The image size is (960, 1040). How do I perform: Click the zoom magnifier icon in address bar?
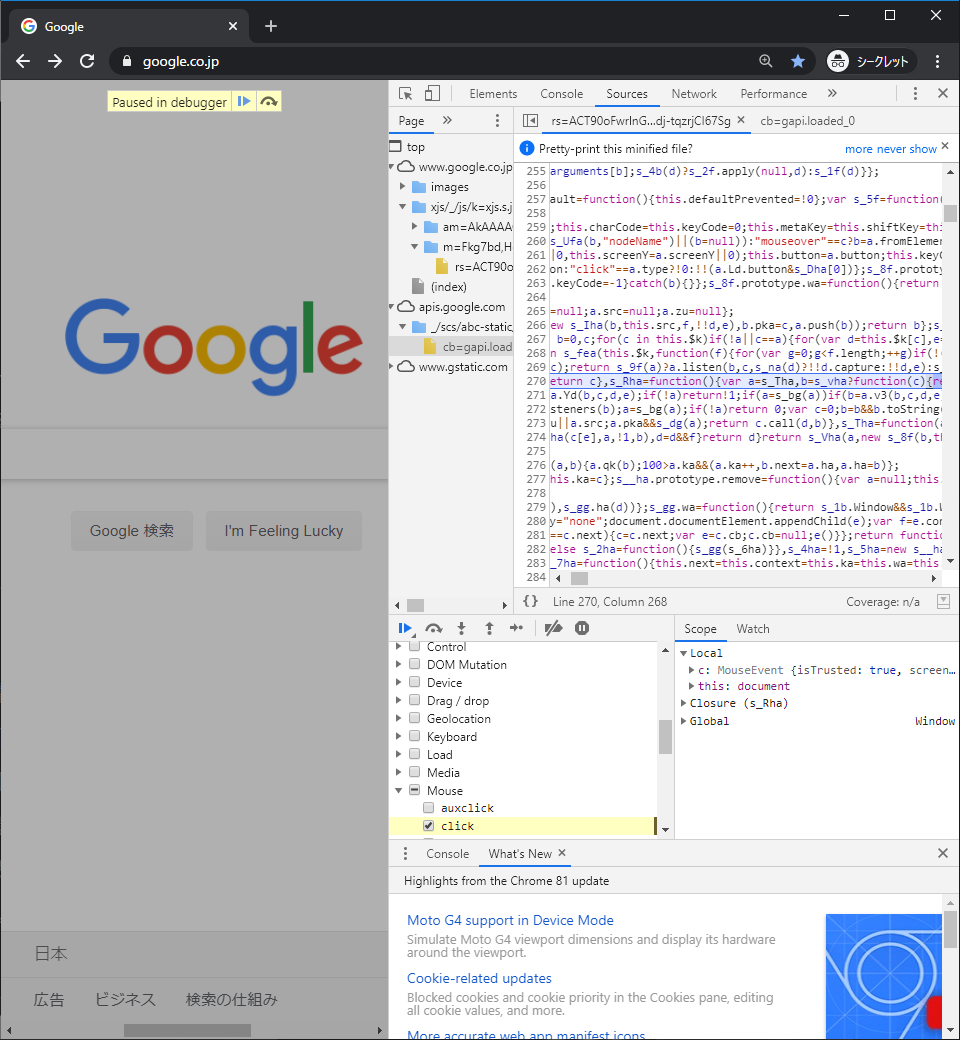[x=766, y=61]
